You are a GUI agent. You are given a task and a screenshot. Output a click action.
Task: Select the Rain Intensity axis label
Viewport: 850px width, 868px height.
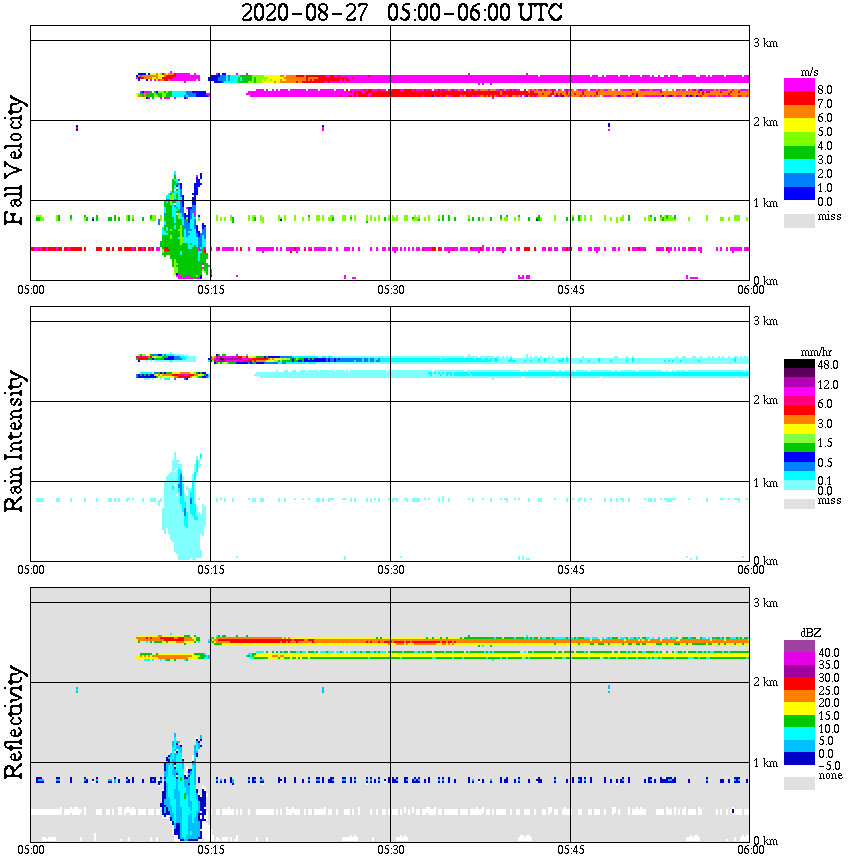(14, 441)
